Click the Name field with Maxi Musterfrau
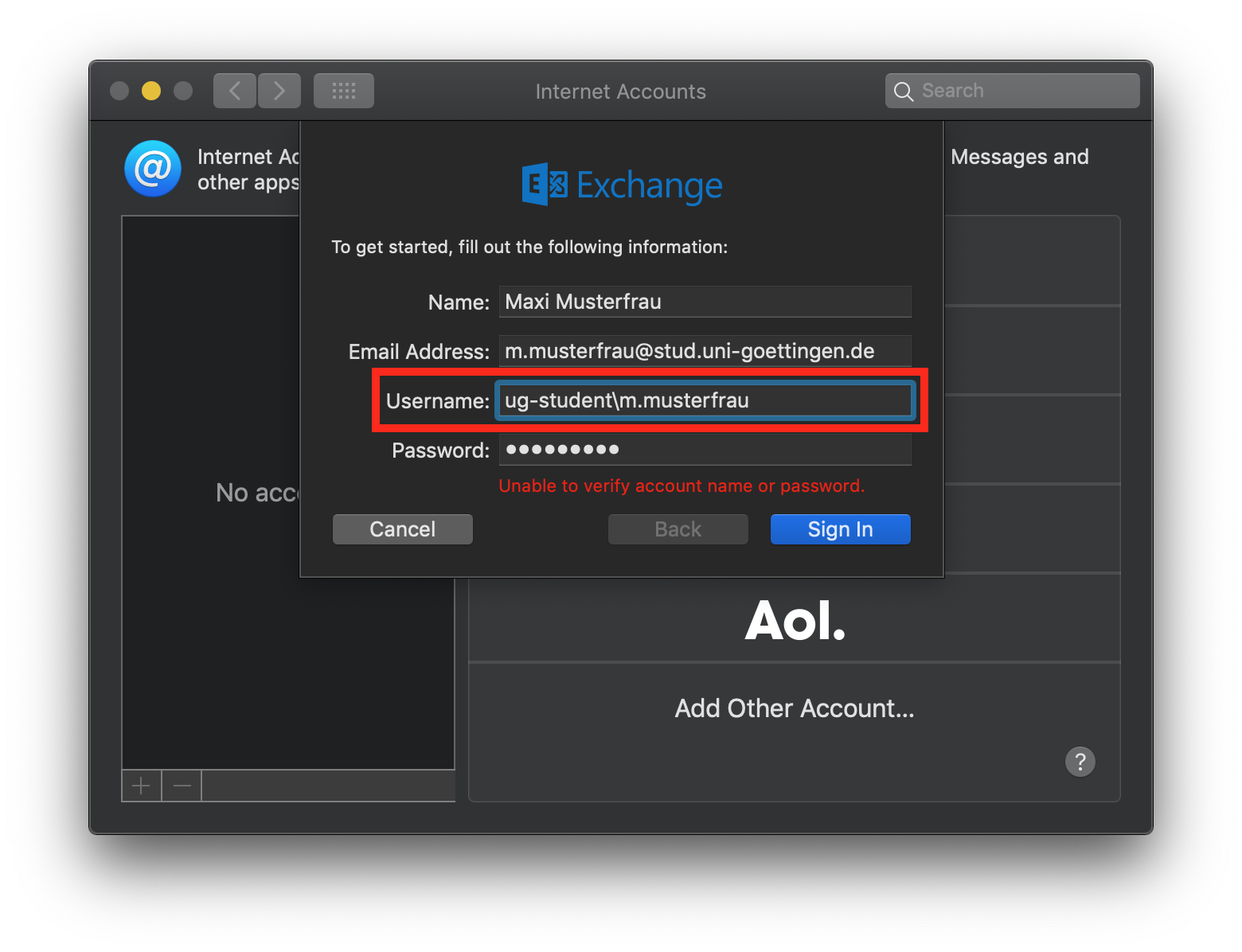The image size is (1242, 952). 705,302
